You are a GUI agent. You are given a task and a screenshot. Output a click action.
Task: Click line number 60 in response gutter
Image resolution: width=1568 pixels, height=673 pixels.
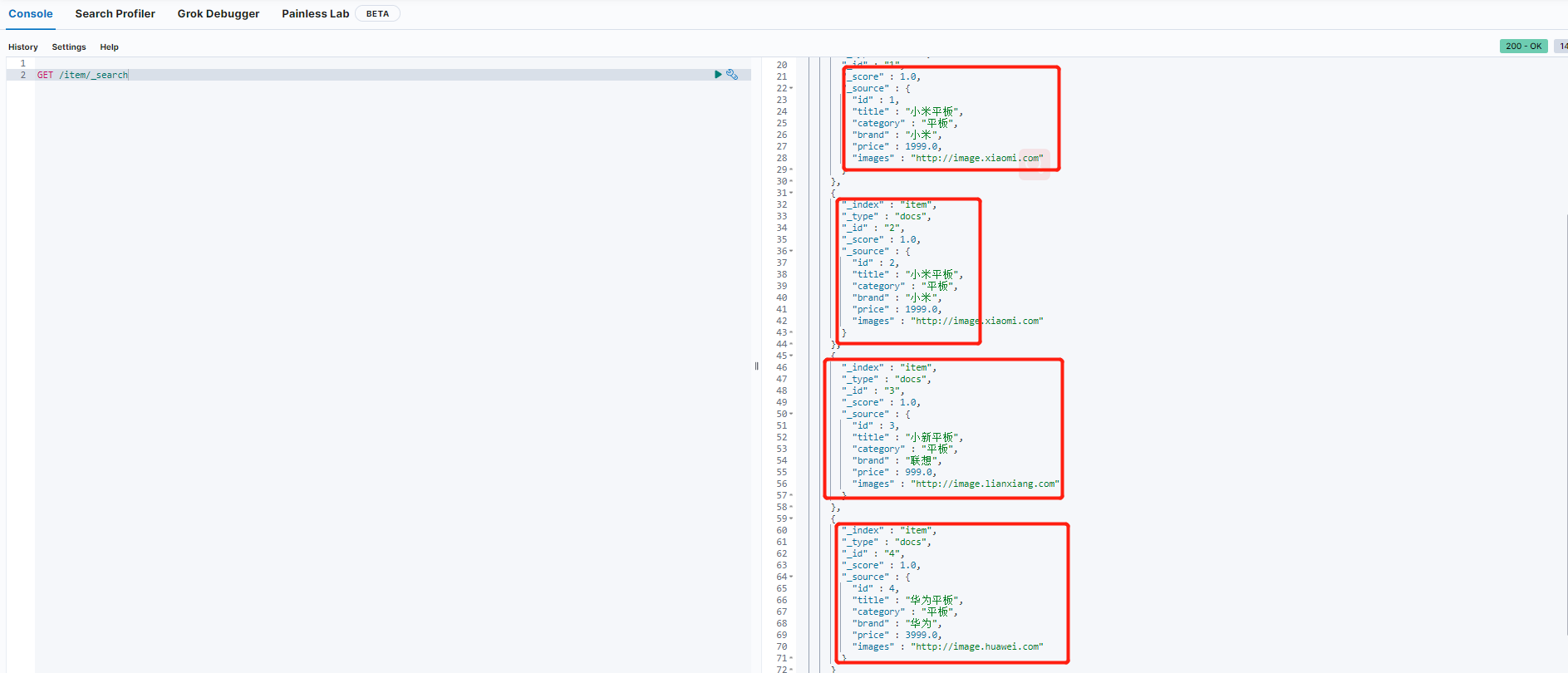782,530
